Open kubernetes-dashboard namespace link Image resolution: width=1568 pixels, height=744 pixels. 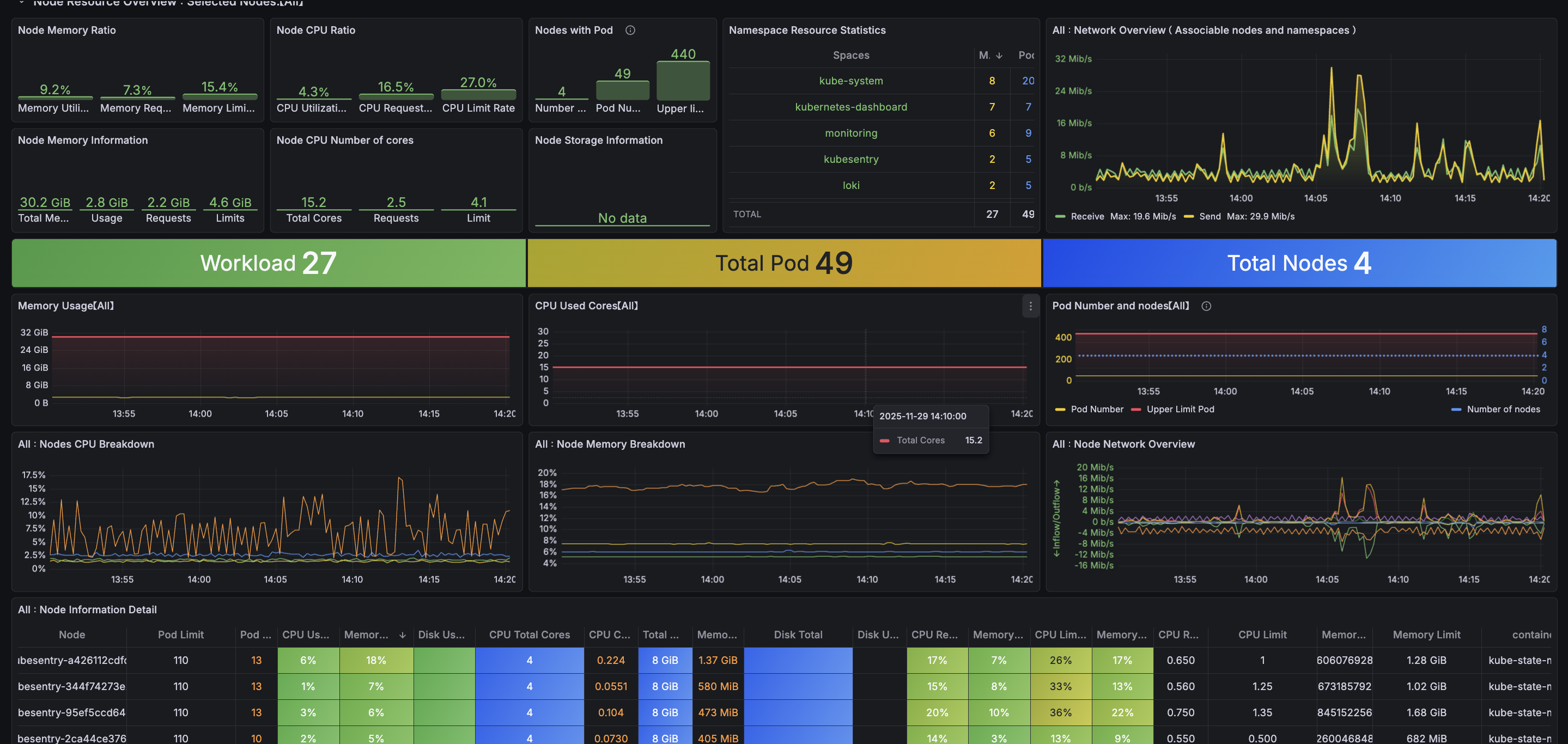click(850, 107)
